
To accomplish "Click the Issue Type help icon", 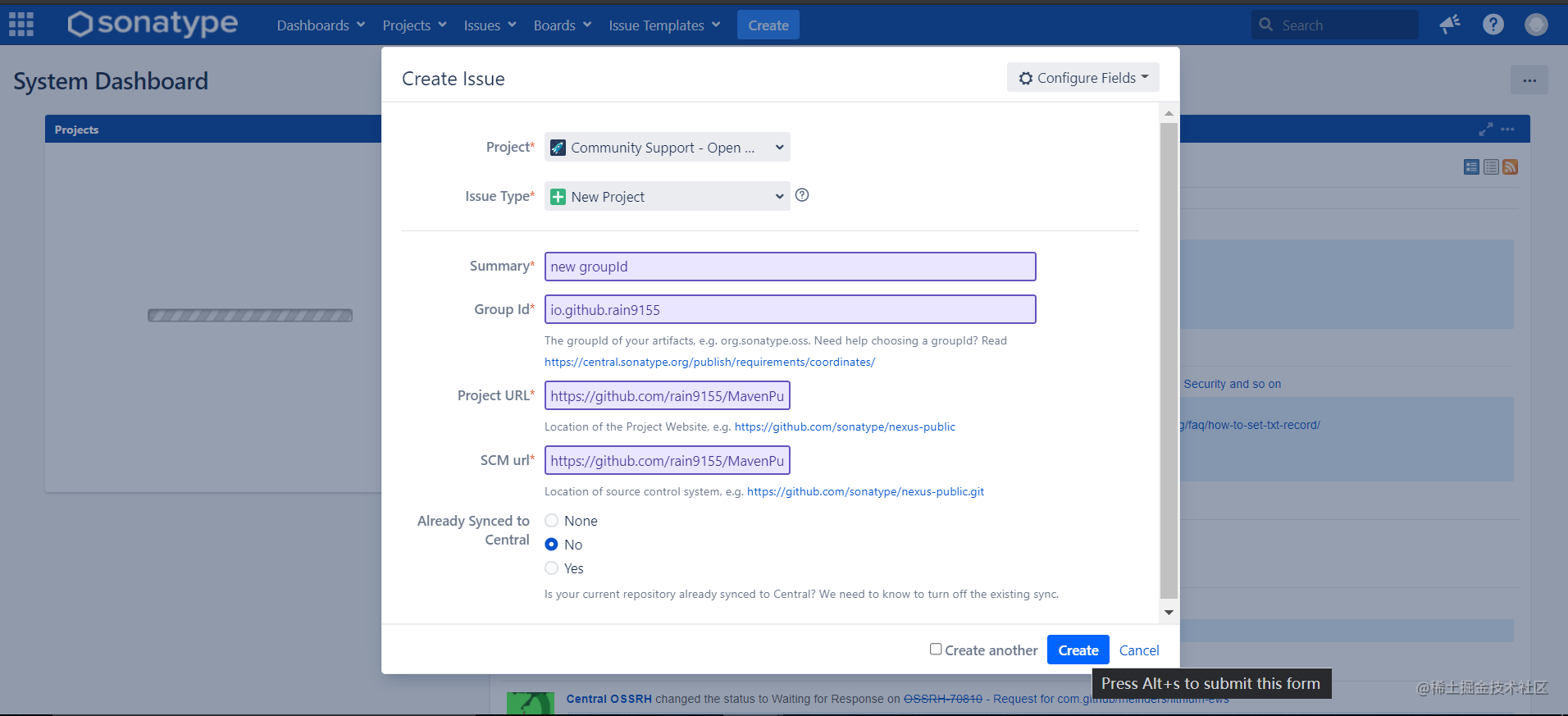I will (x=802, y=195).
